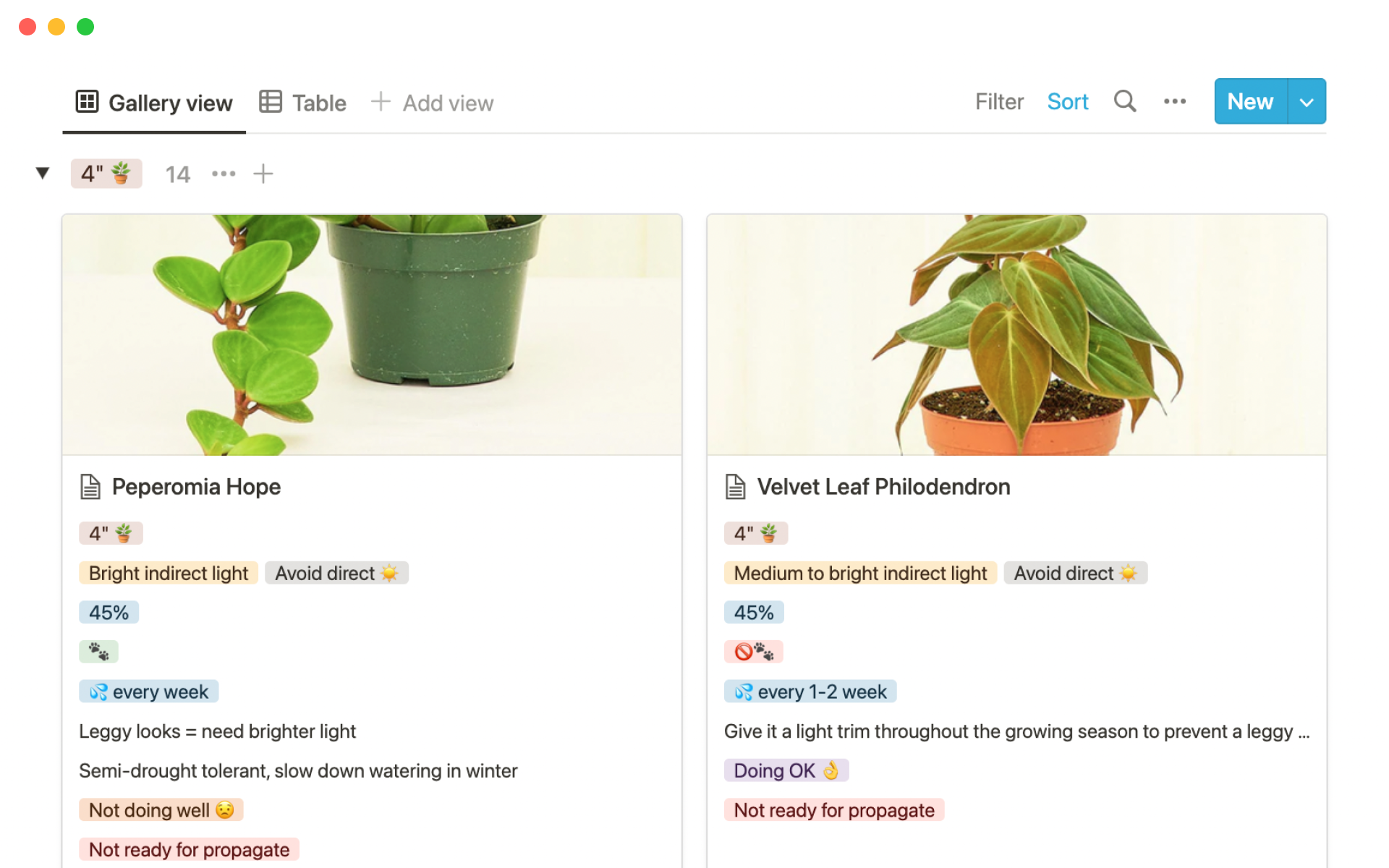1389x868 pixels.
Task: Switch to the Table view tab
Action: pyautogui.click(x=303, y=103)
